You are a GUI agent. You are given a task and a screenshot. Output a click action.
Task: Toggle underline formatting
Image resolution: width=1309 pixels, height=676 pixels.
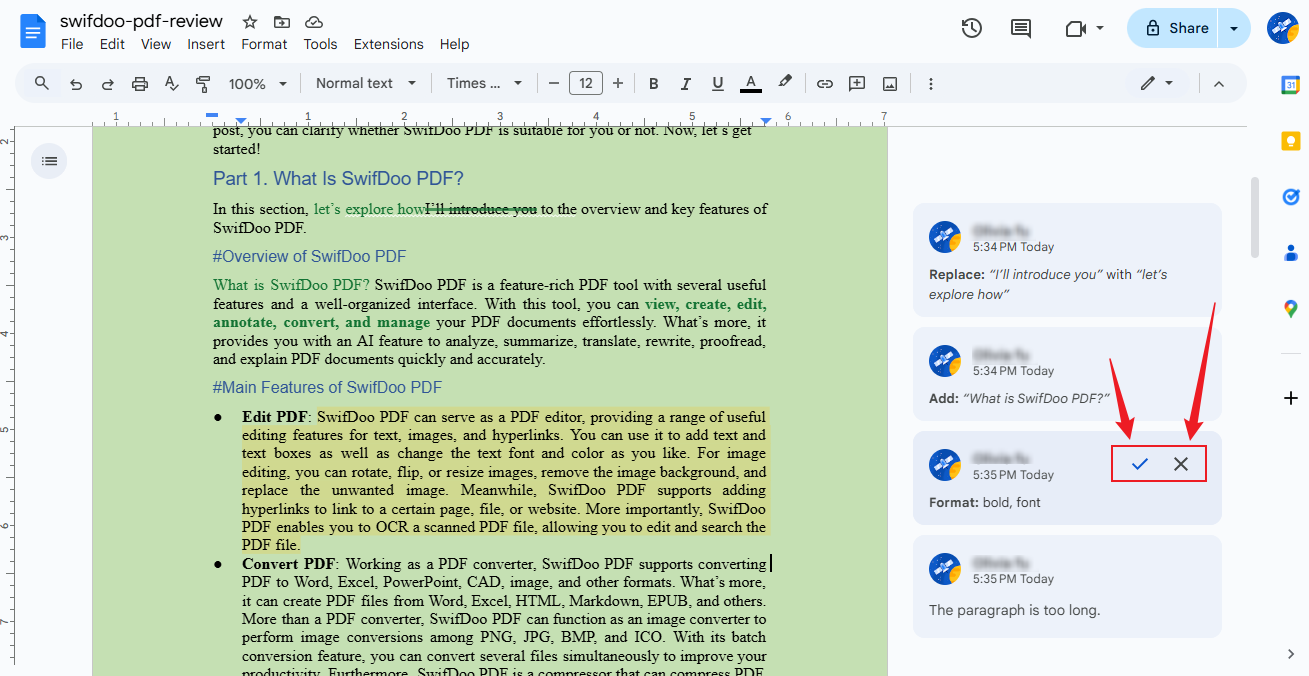tap(718, 84)
